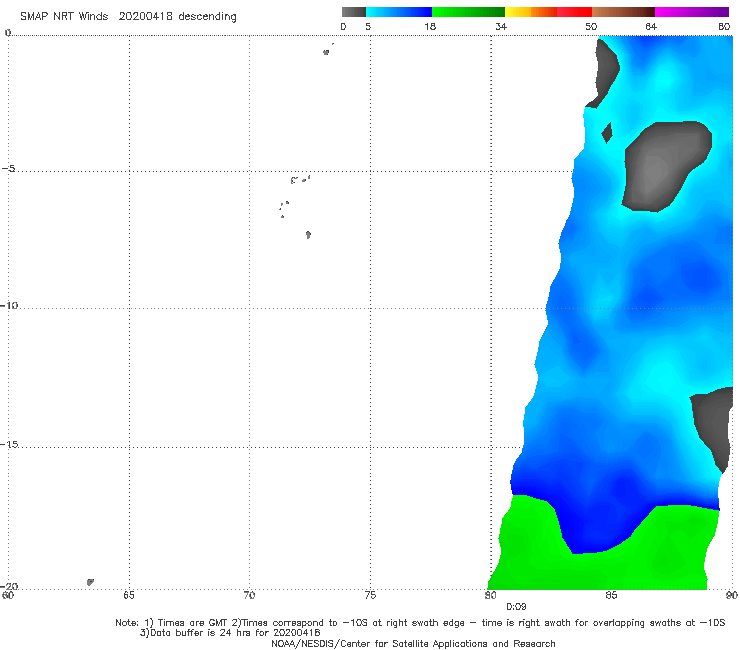Image resolution: width=740 pixels, height=650 pixels.
Task: Click the small island near 63E, 20S
Action: coord(90,582)
